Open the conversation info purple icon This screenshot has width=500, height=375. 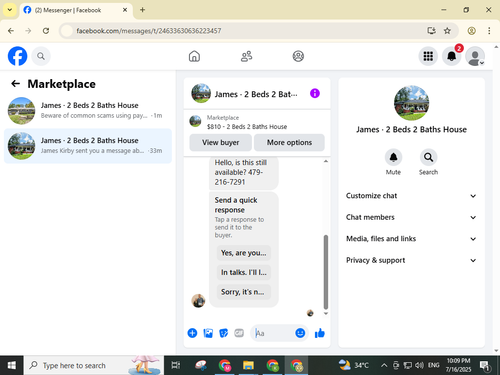[315, 93]
